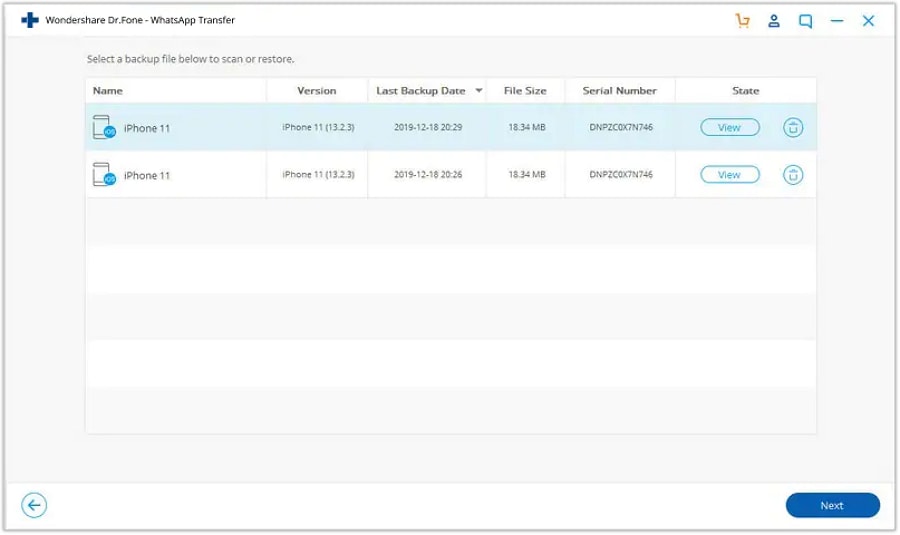The image size is (900, 535).
Task: Sort by the Version column header
Action: click(317, 91)
